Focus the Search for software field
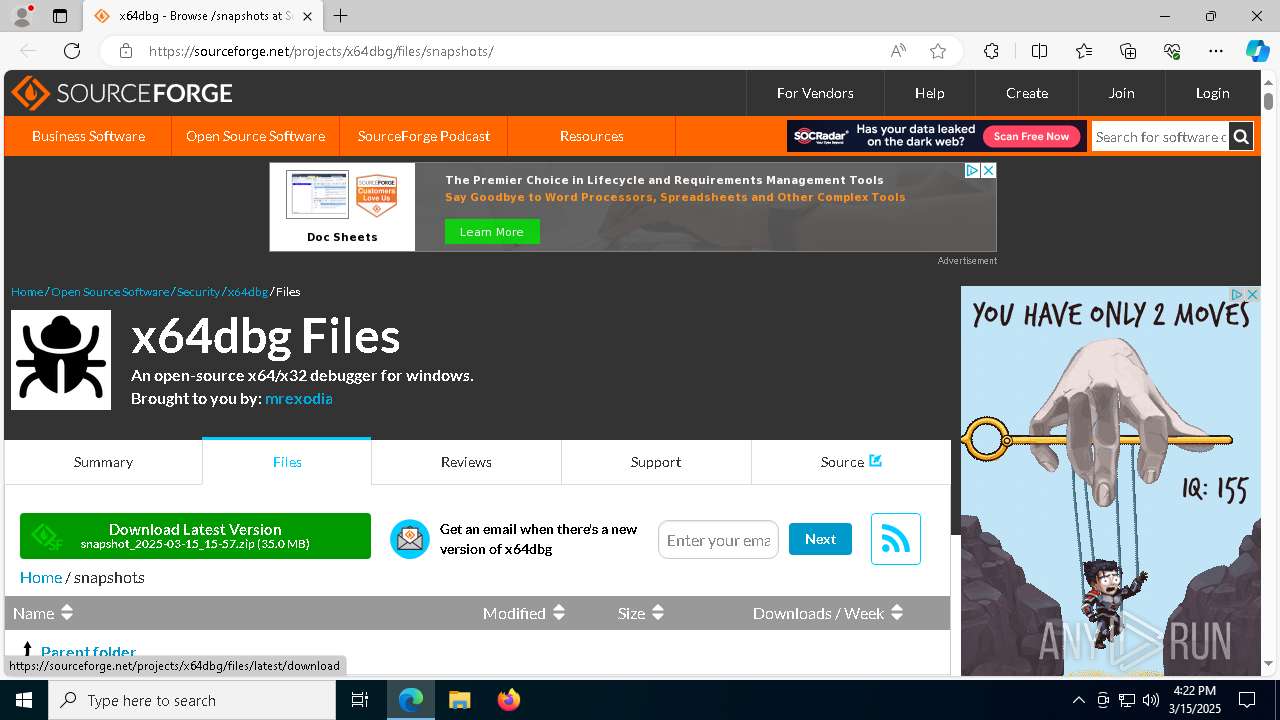Screen dimensions: 1280x720 click(x=1160, y=137)
